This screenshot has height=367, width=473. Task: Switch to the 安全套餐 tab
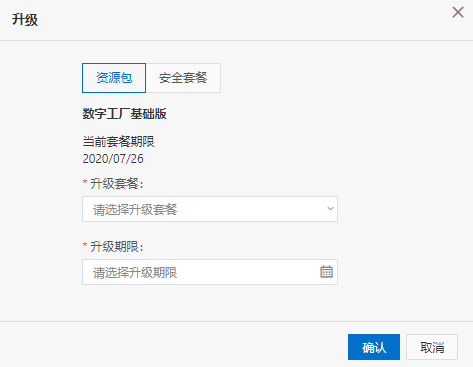(x=183, y=78)
